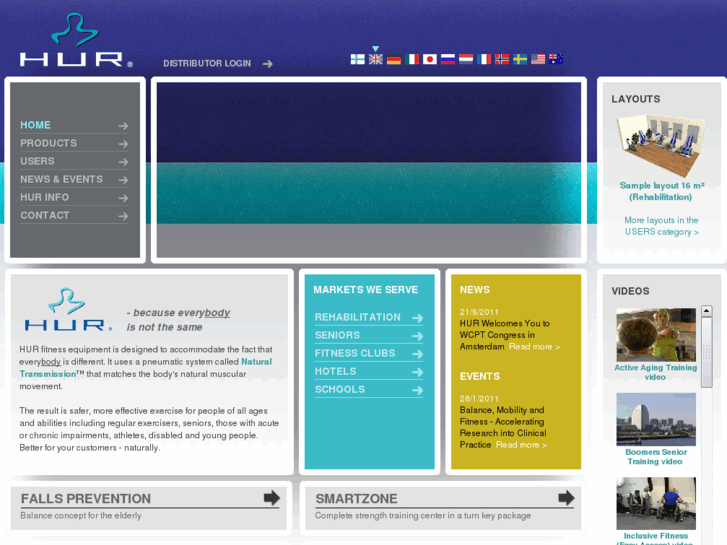Viewport: 727px width, 545px height.
Task: Click the arrow next to News & Events
Action: (x=123, y=180)
